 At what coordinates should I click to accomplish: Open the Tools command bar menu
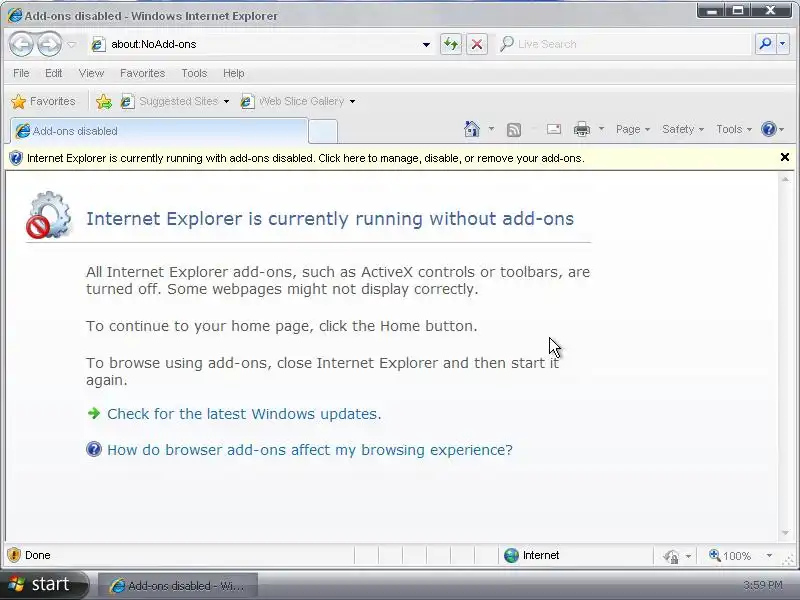tap(734, 130)
